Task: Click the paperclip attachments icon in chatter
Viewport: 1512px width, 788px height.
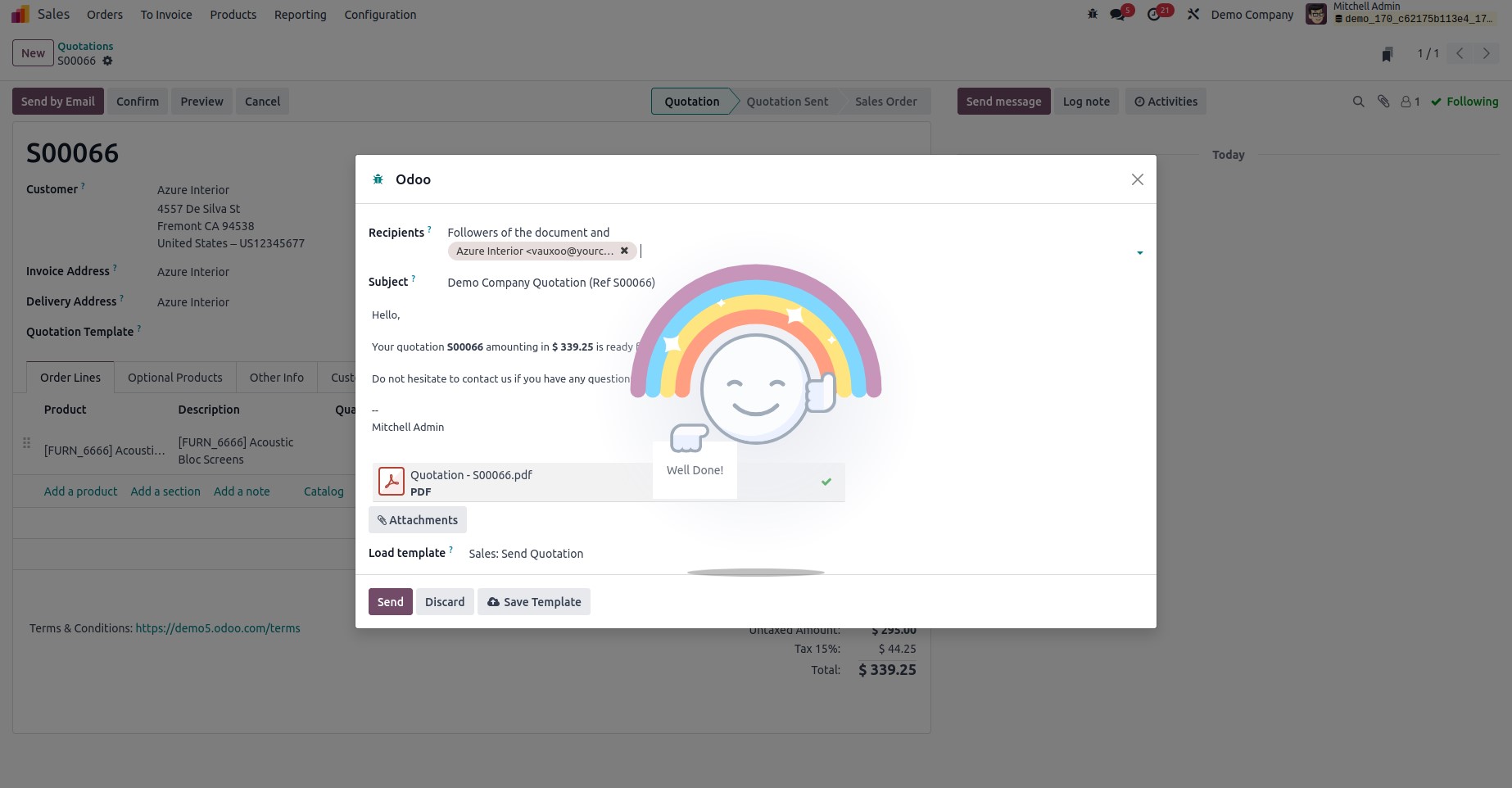Action: coord(1383,102)
